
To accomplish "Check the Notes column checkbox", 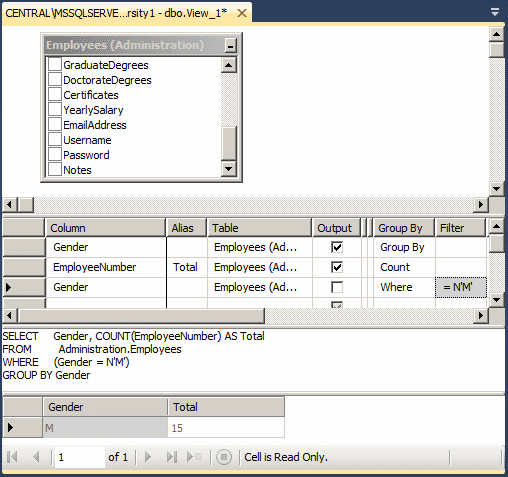I will pyautogui.click(x=55, y=170).
